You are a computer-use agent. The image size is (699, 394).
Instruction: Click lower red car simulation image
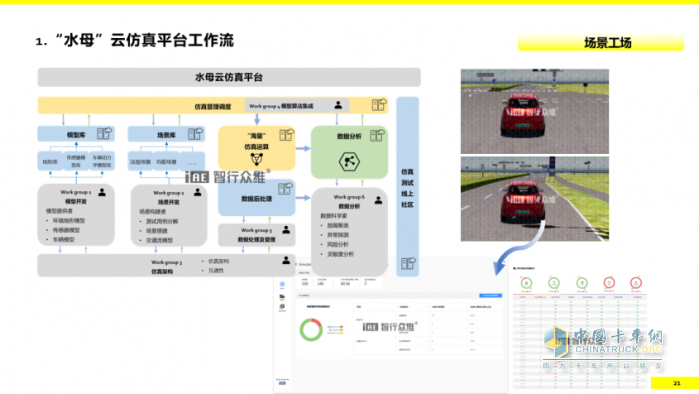coord(535,199)
